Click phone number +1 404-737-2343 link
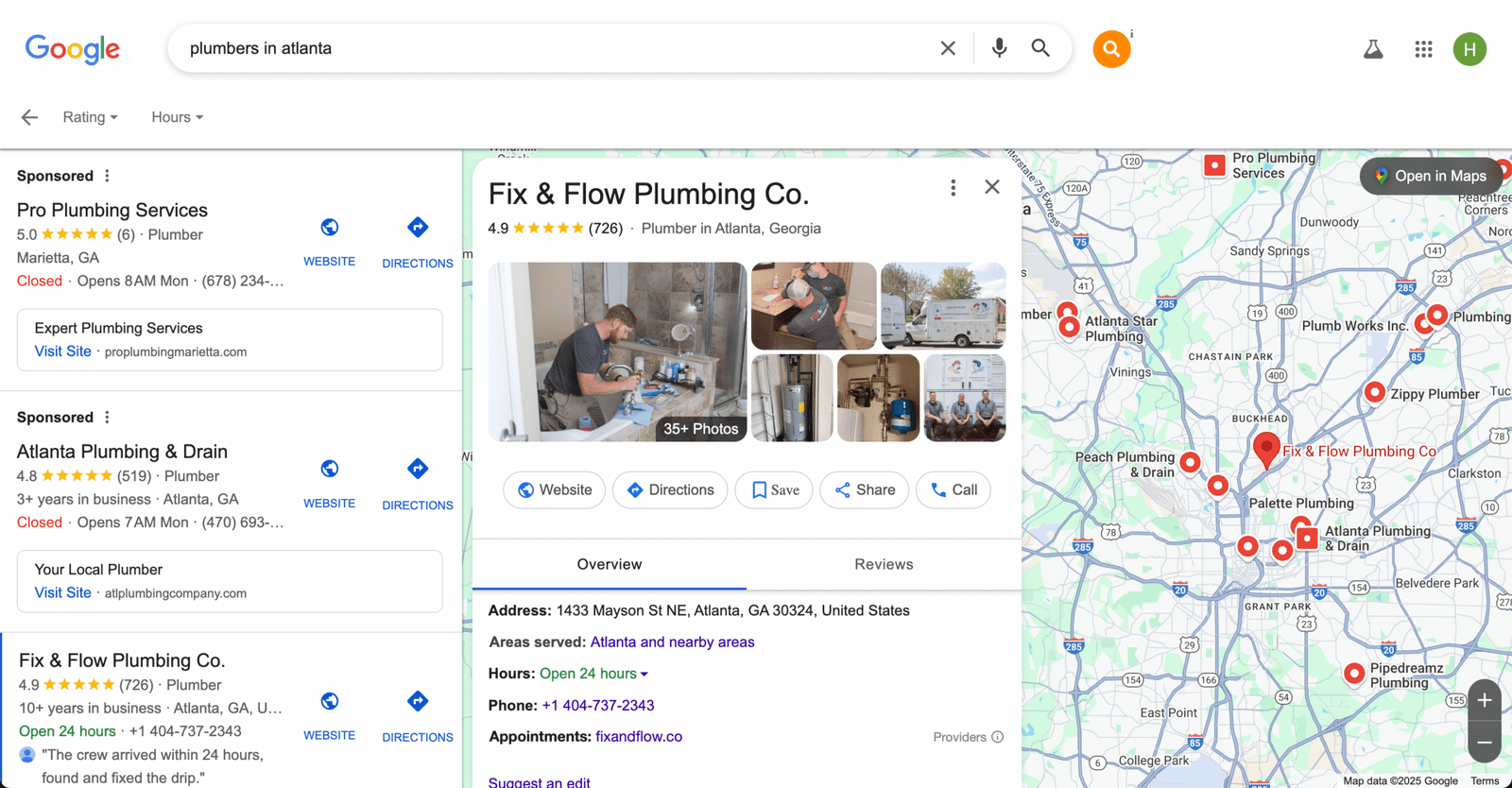 point(598,706)
